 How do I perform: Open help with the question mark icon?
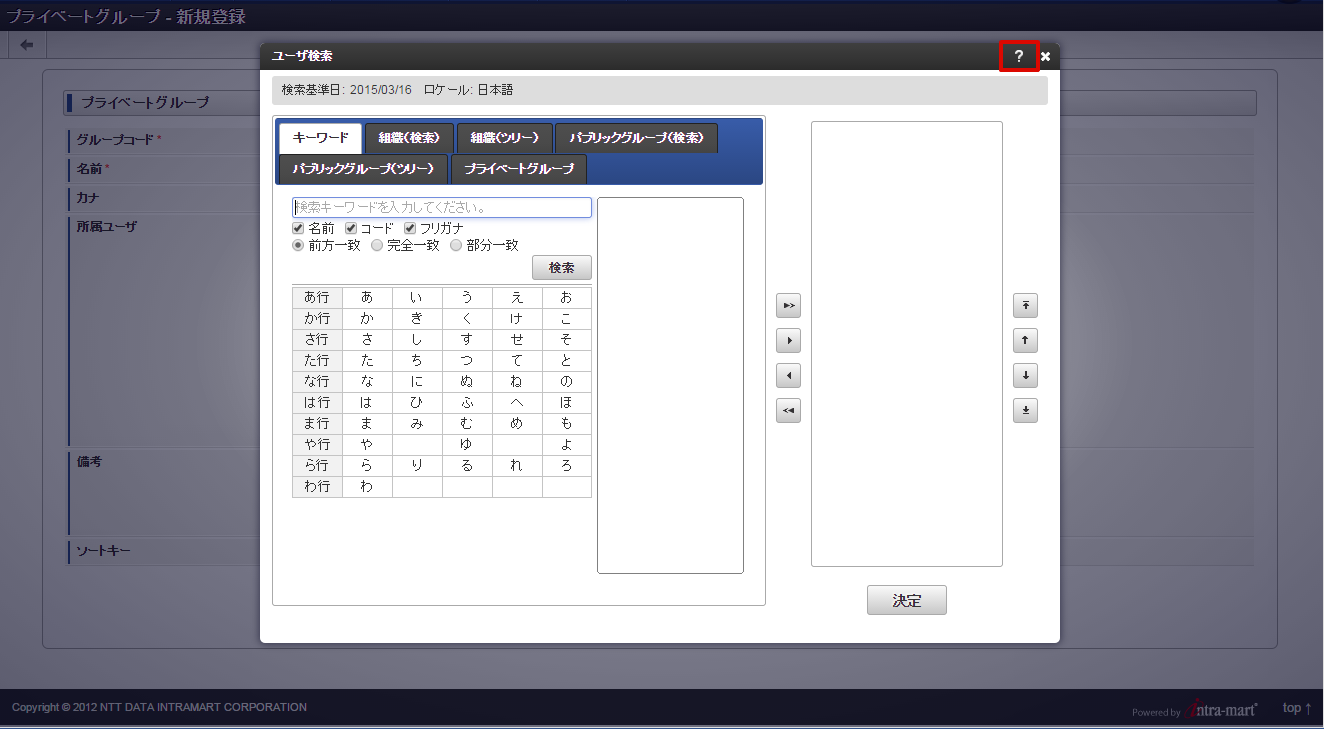click(x=1019, y=57)
